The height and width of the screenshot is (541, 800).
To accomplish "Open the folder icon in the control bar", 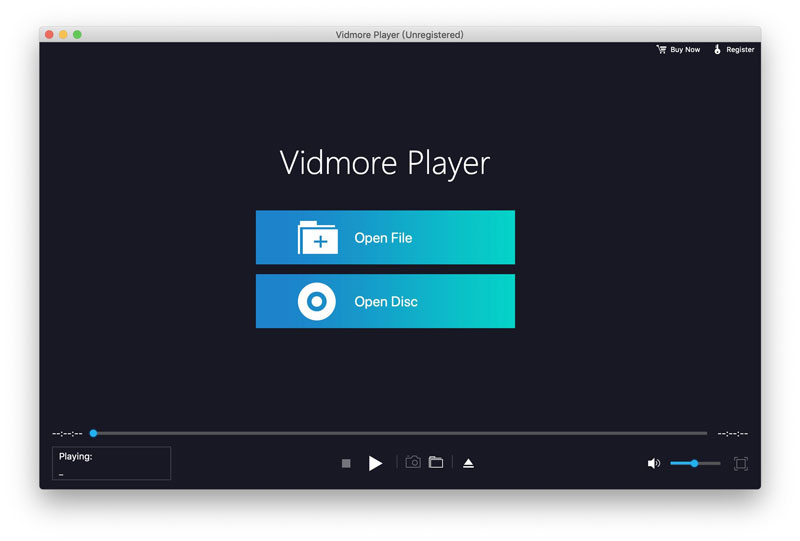I will [436, 462].
